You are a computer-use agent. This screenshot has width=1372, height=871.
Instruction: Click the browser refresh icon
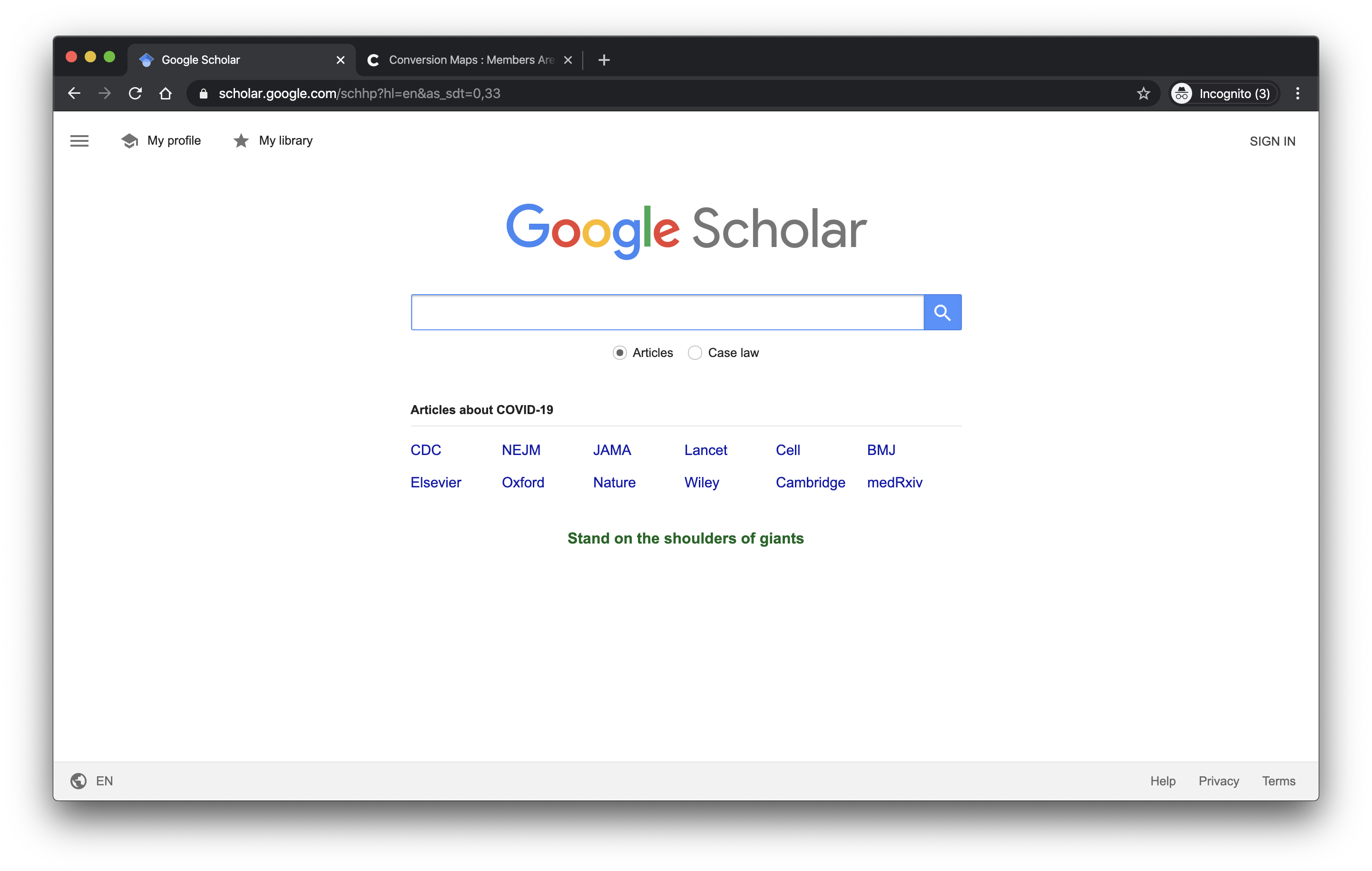click(x=135, y=93)
